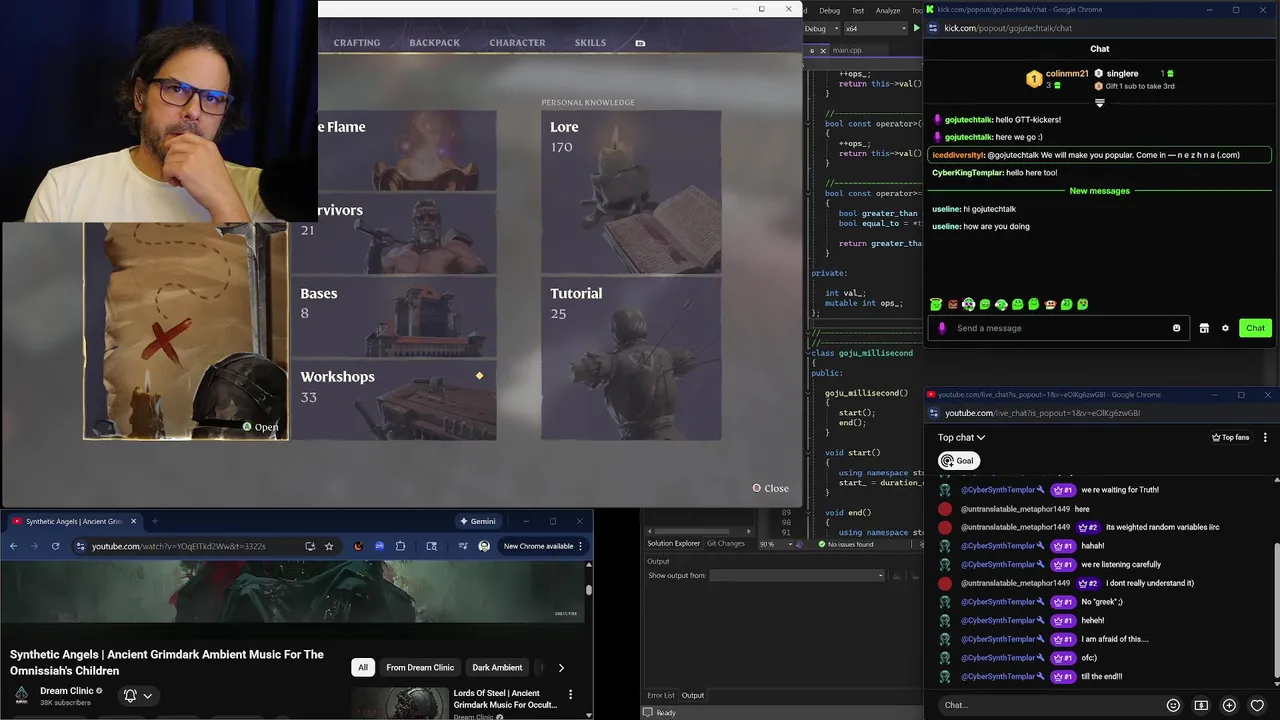1280x720 pixels.
Task: Type area: click Send a message field in Kick chat
Action: [1060, 328]
